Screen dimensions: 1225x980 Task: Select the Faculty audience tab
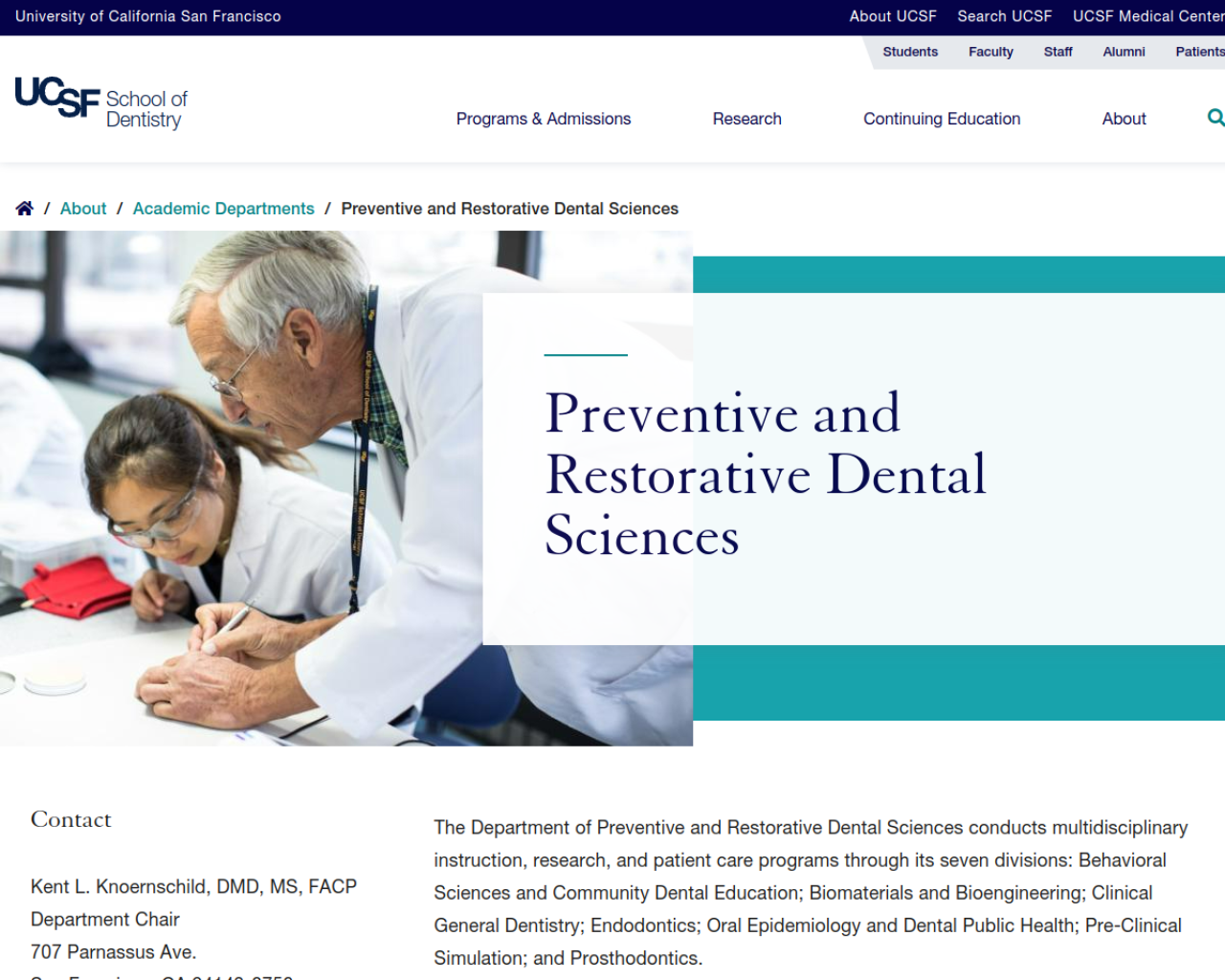click(x=991, y=52)
